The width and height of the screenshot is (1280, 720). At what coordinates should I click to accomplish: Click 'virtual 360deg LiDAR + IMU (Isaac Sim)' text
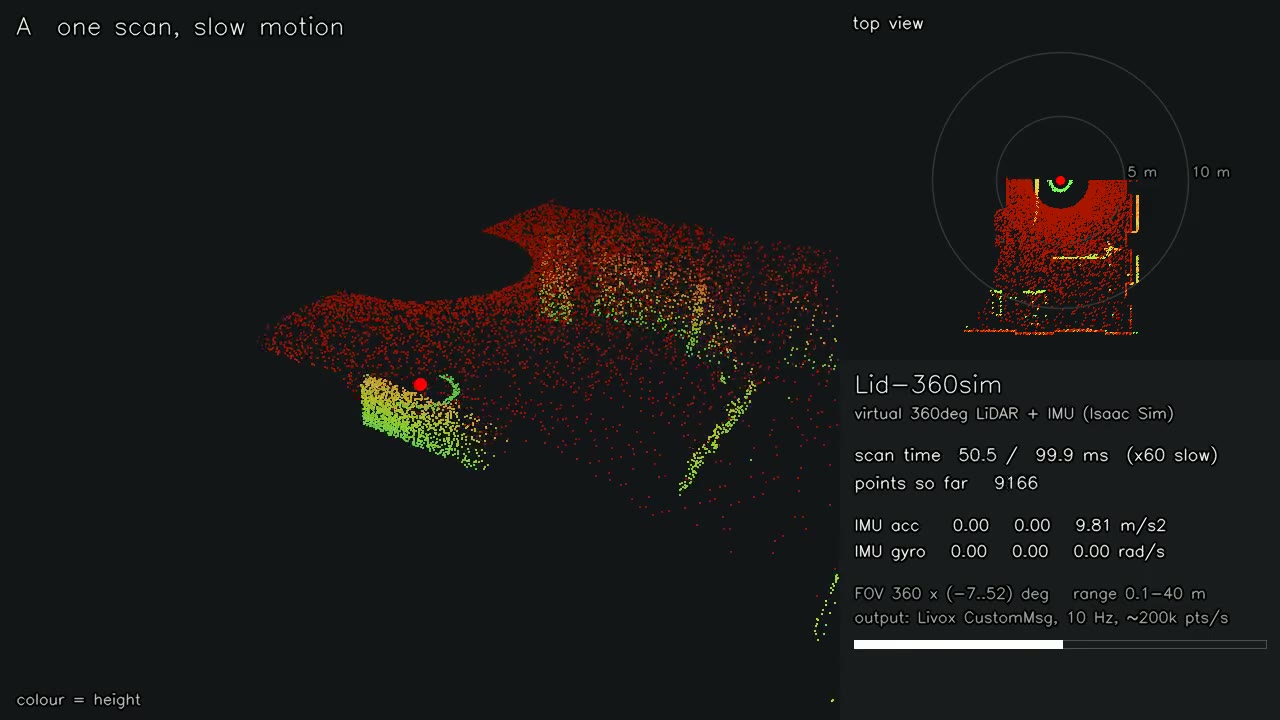(x=1014, y=413)
